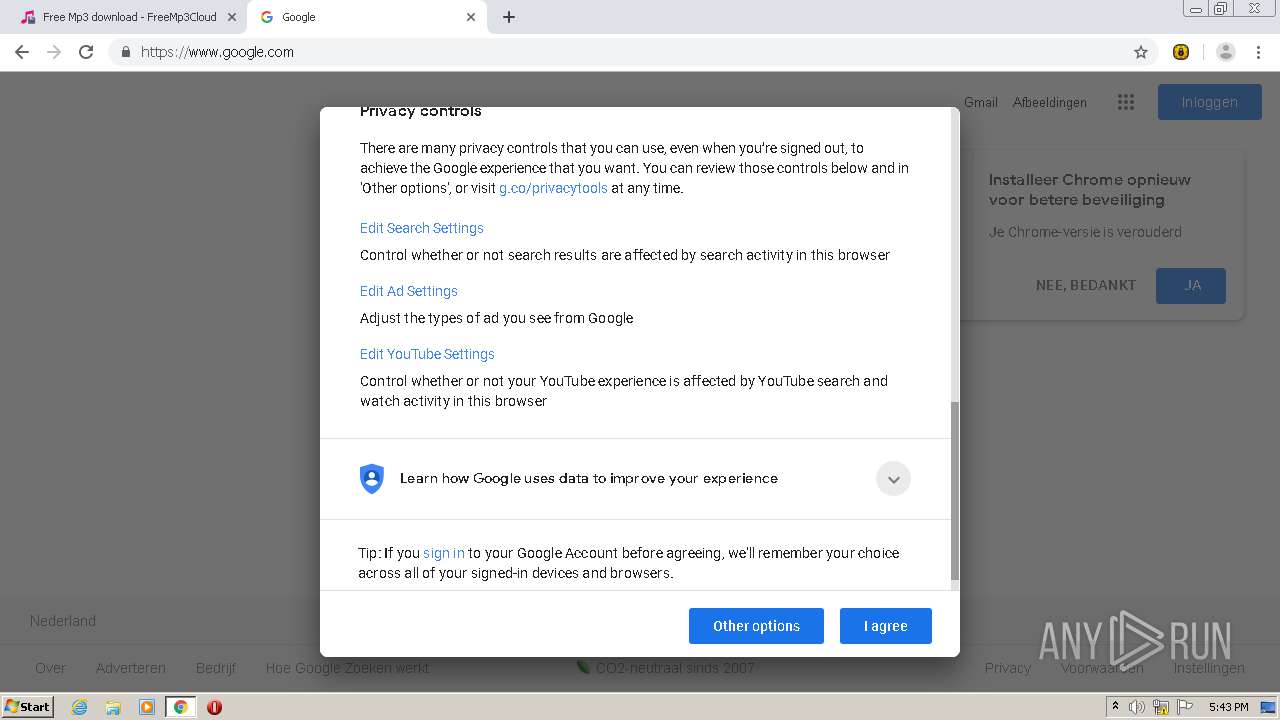Open the Over footer link
Viewport: 1280px width, 720px height.
[x=50, y=668]
